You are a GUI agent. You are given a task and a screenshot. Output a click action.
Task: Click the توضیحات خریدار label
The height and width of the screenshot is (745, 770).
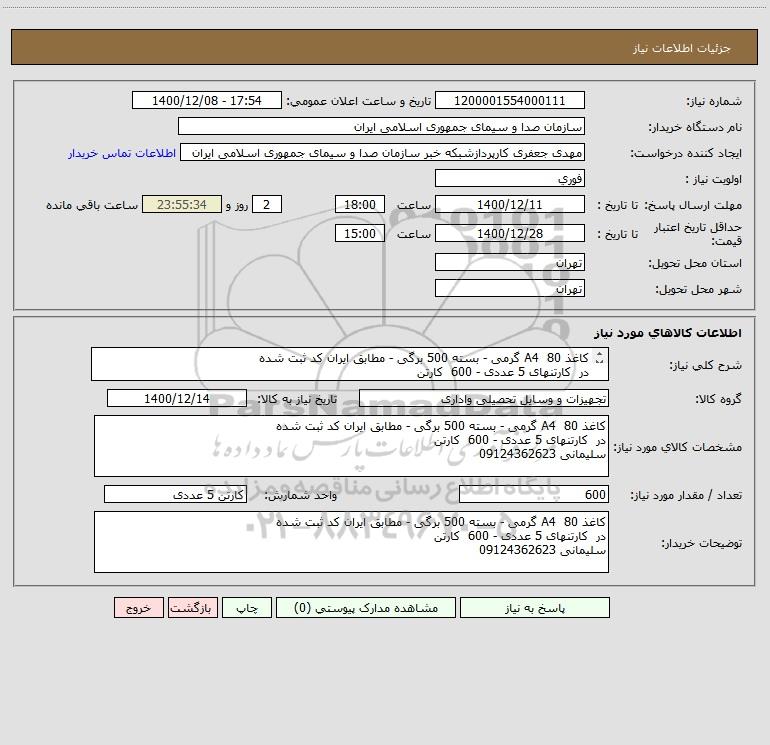[x=701, y=543]
